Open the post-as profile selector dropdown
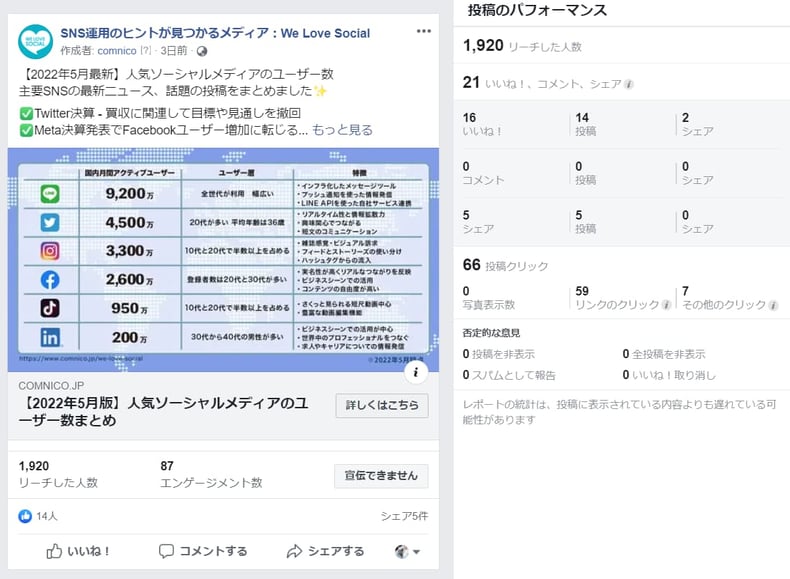 pos(407,552)
